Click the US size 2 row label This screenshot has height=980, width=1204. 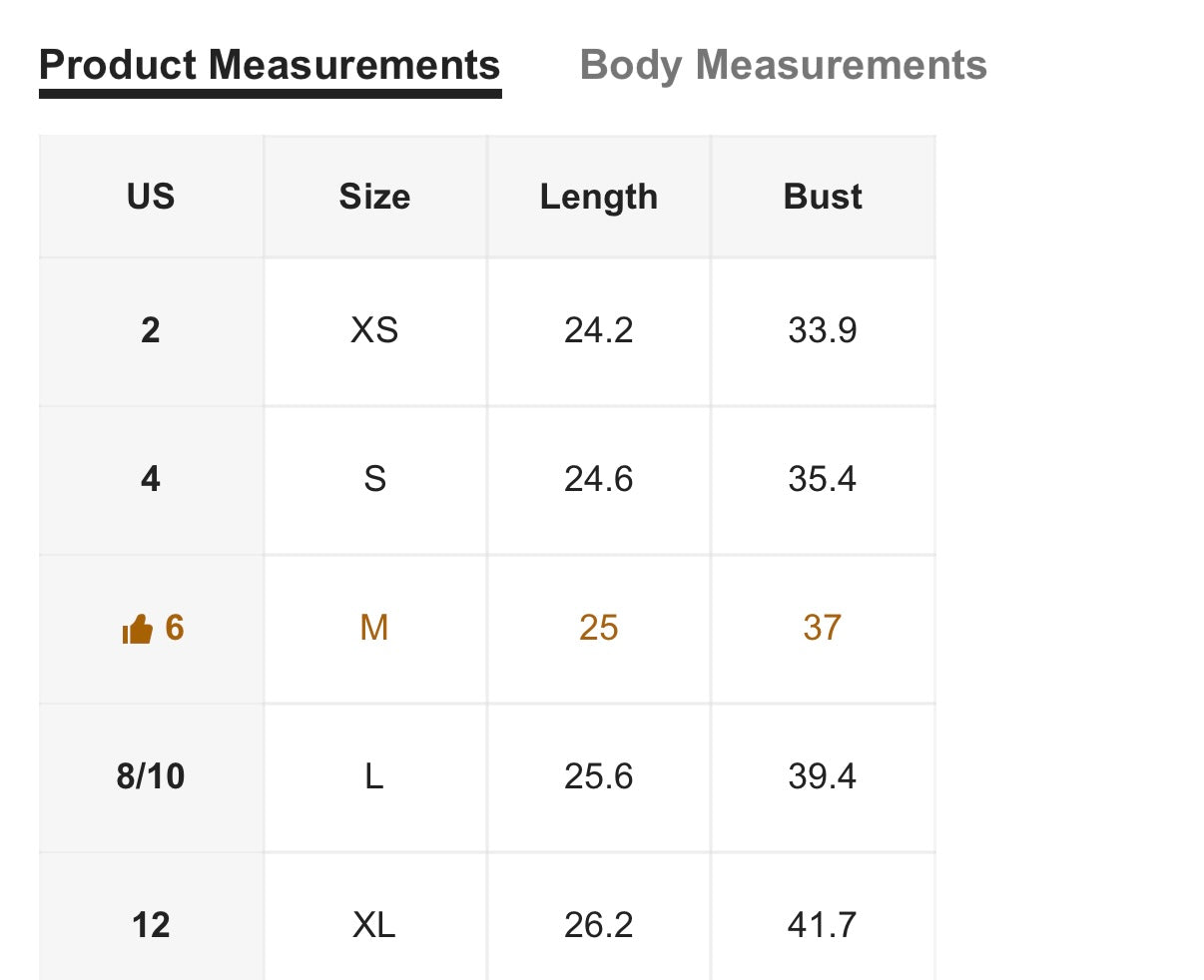(x=151, y=330)
